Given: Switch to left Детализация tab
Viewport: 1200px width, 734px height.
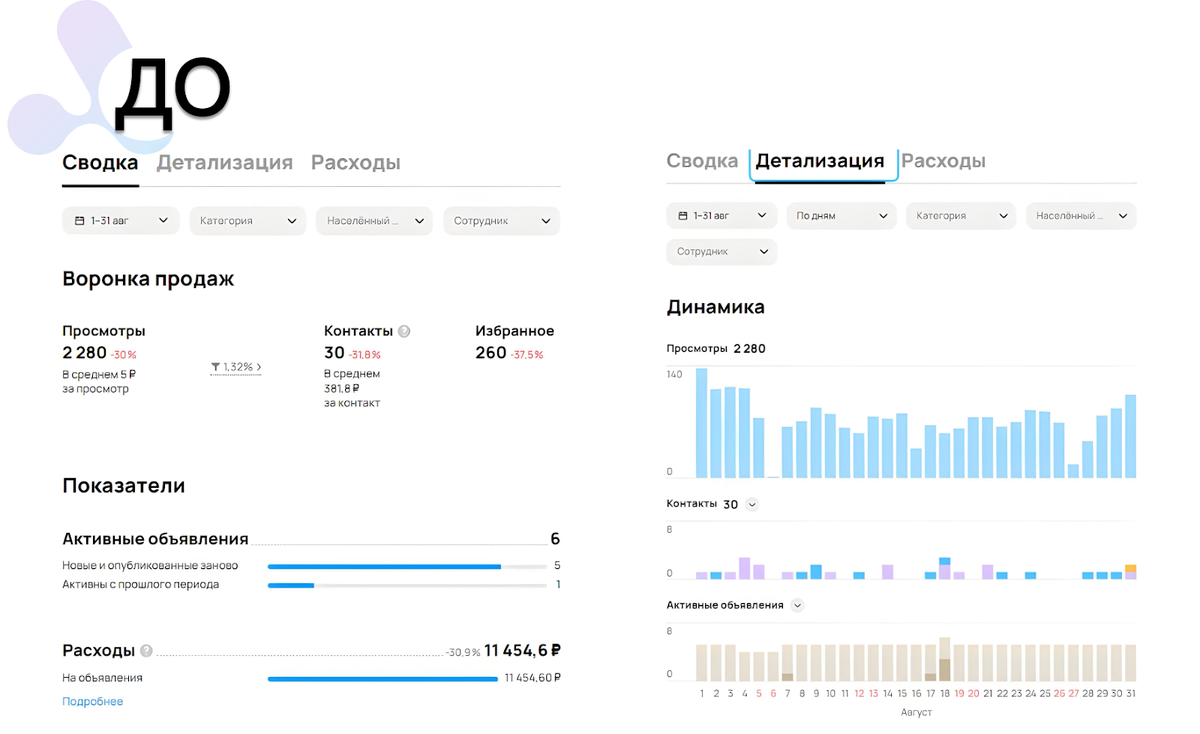Looking at the screenshot, I should click(x=225, y=163).
